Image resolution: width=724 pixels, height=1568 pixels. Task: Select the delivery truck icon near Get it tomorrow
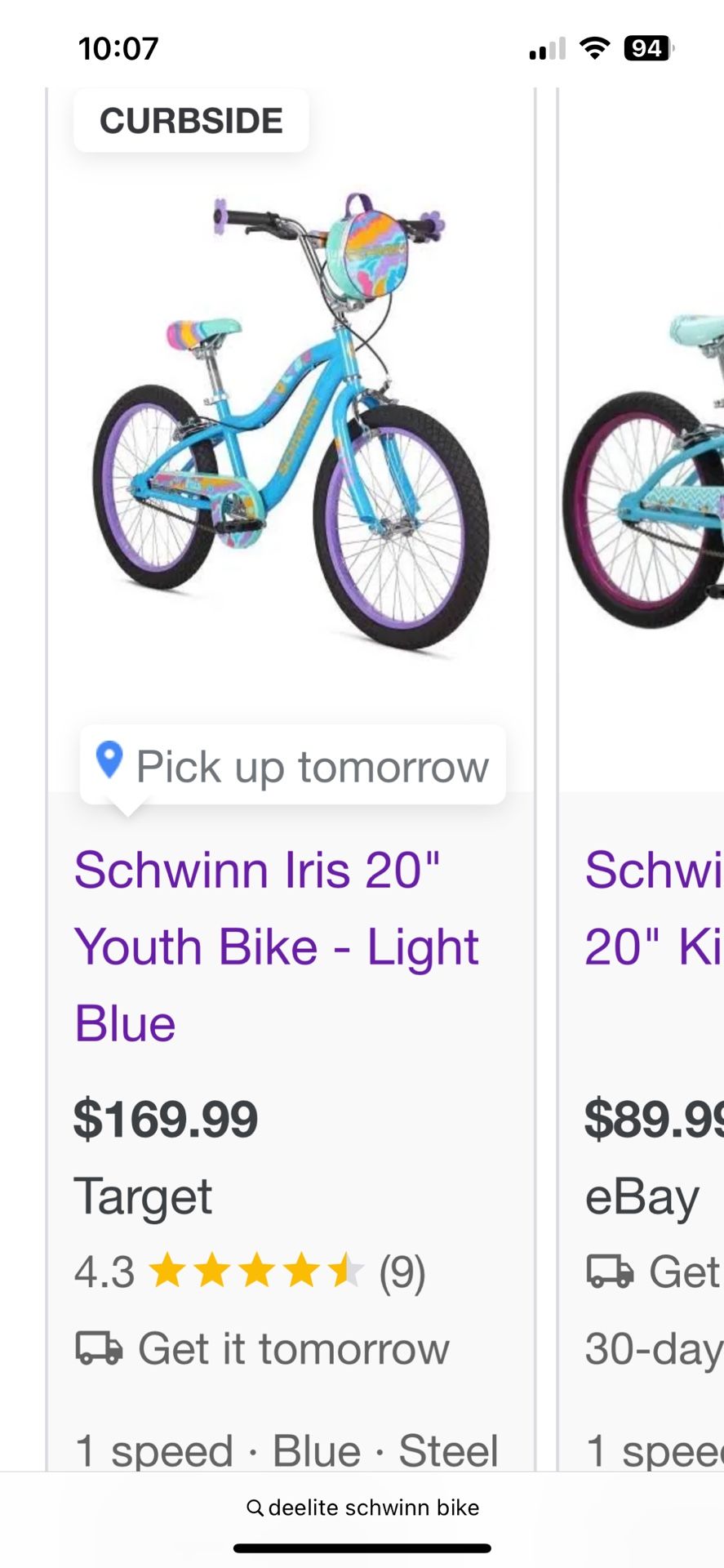pyautogui.click(x=97, y=1349)
